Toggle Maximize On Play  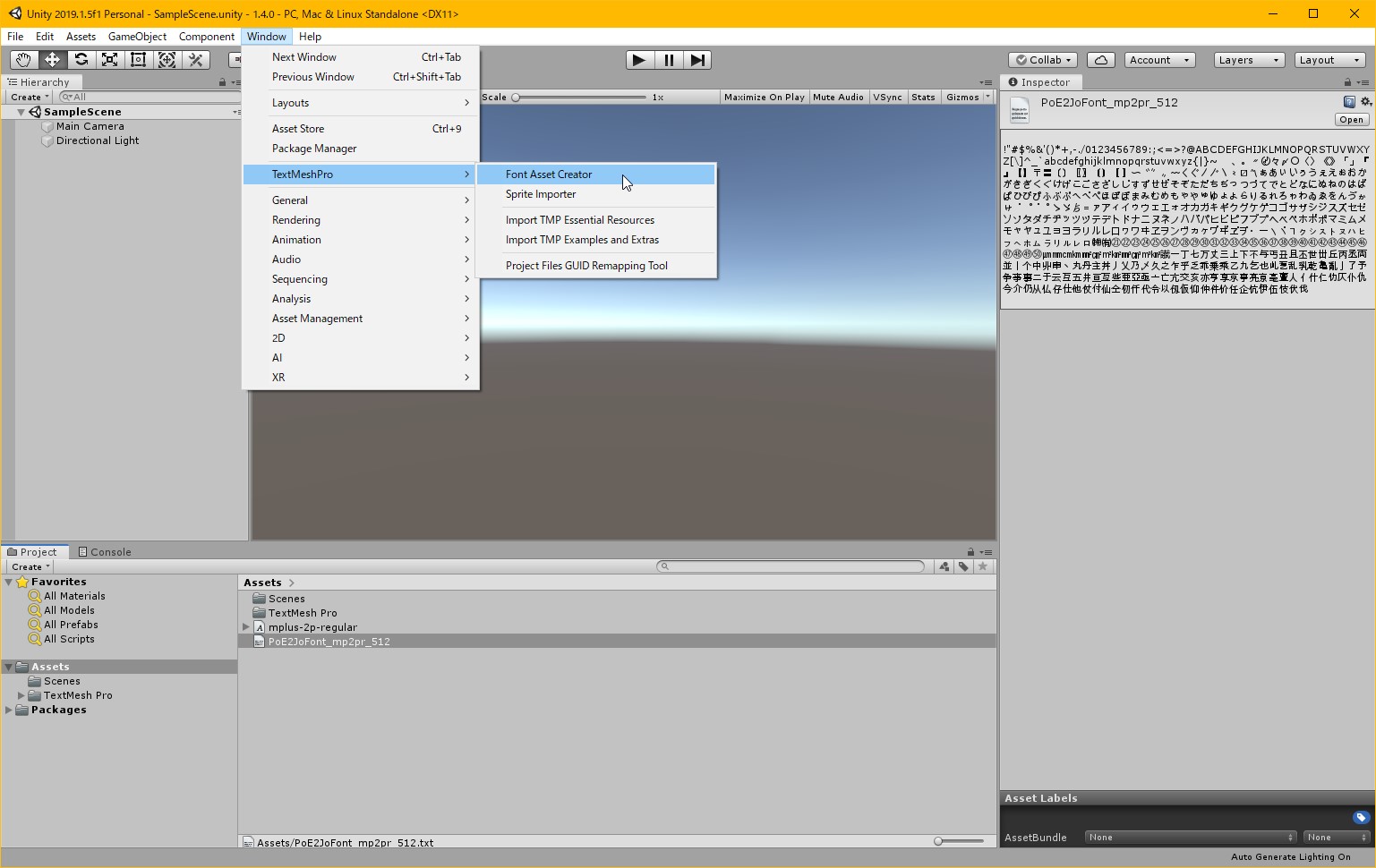pyautogui.click(x=764, y=97)
